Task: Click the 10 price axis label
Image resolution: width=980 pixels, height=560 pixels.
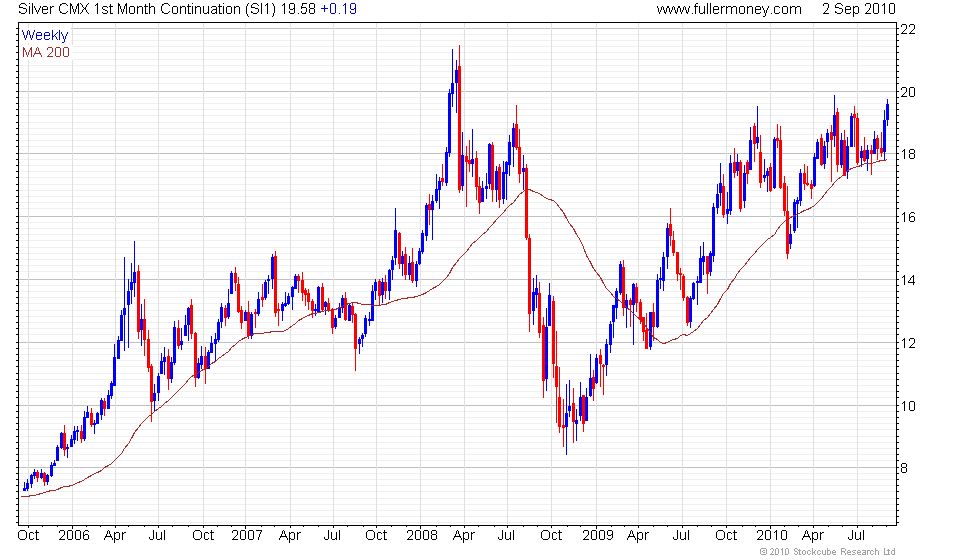Action: pos(908,406)
